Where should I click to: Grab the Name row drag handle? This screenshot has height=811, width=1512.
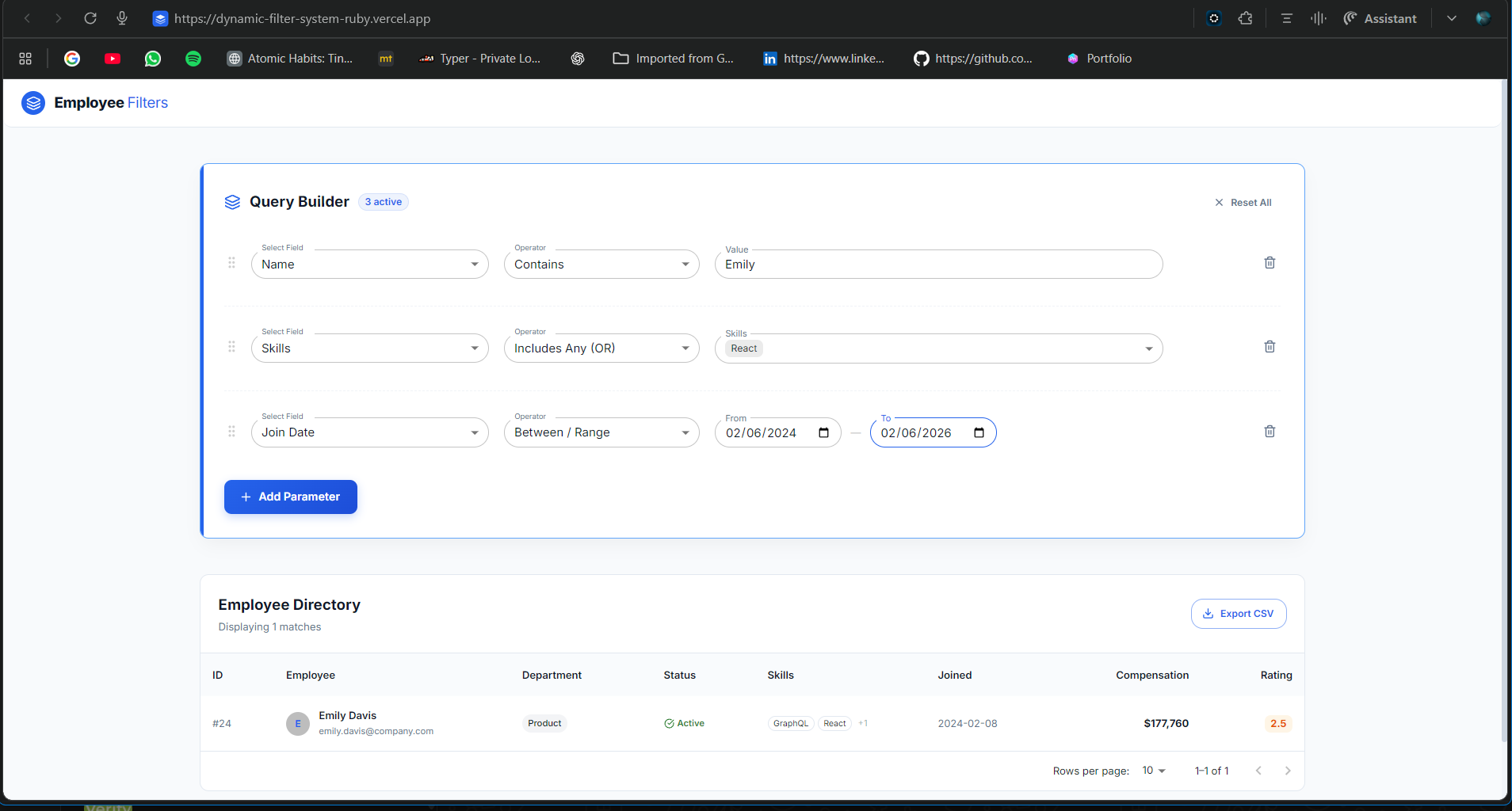click(231, 263)
